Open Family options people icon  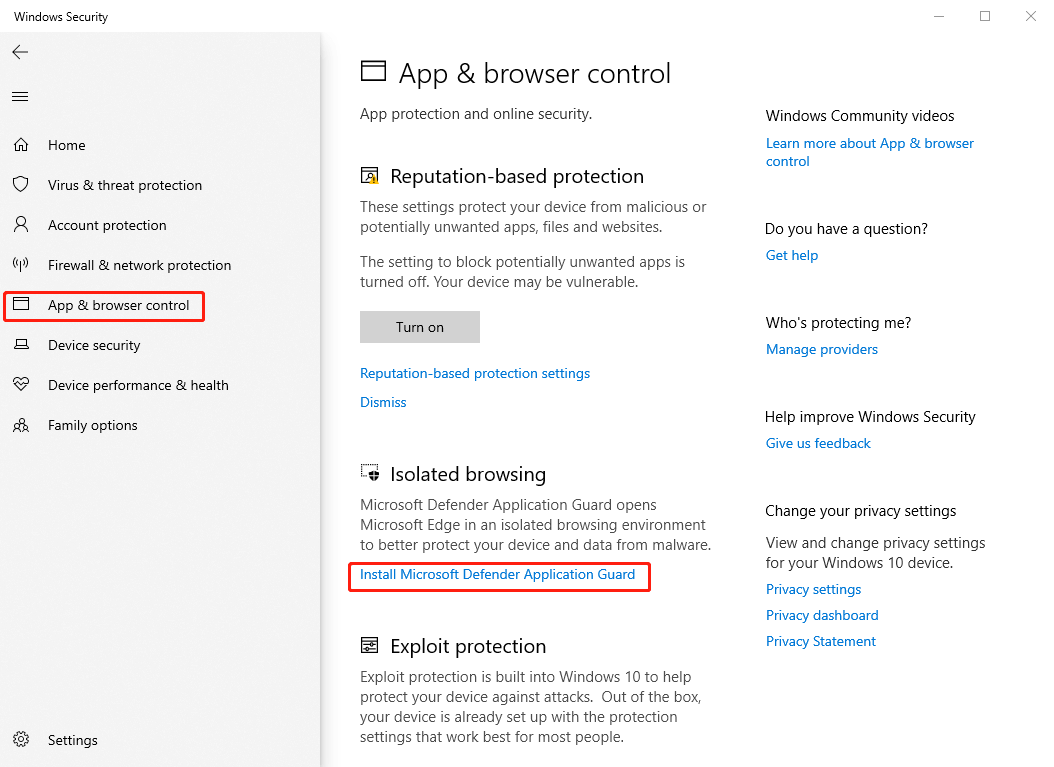coord(21,425)
